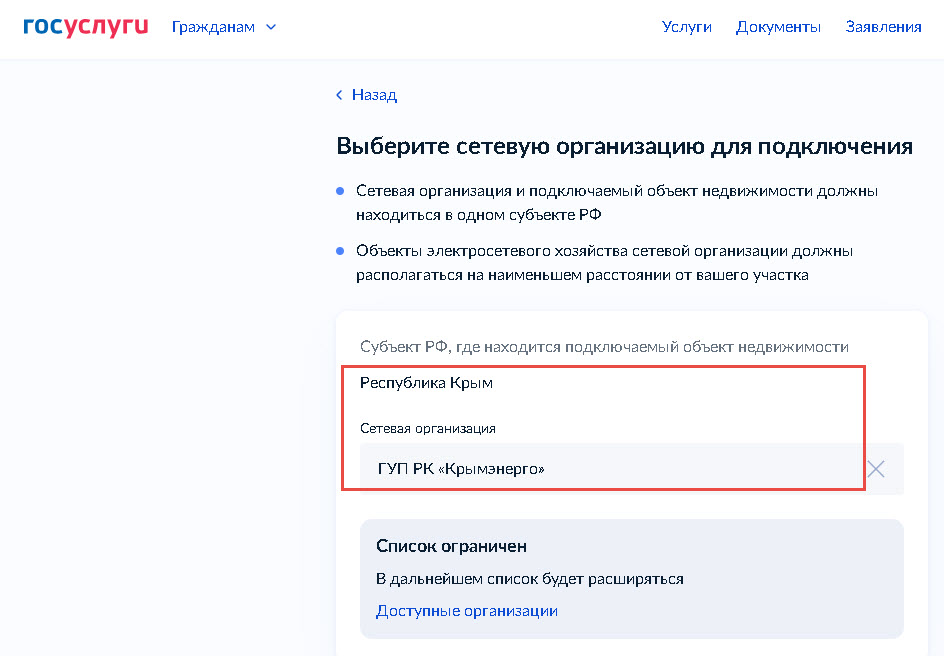944x656 pixels.
Task: Open the Заявления section
Action: (883, 27)
